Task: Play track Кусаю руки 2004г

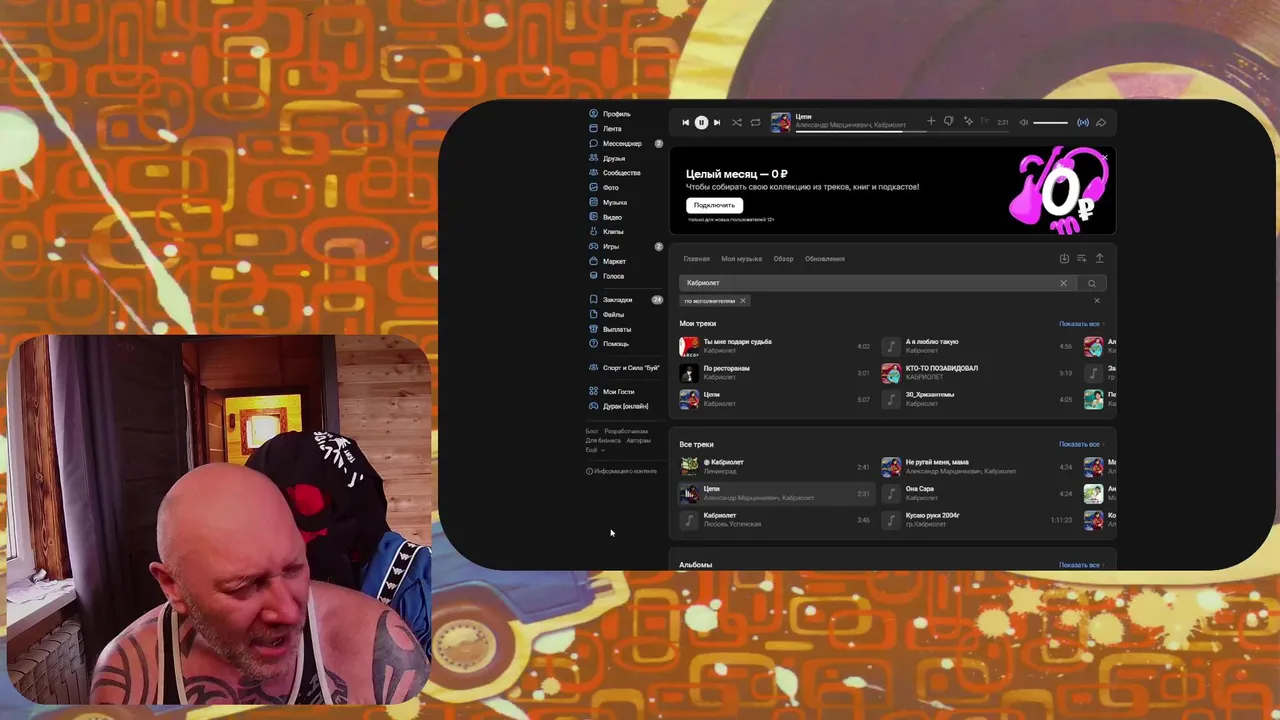Action: pyautogui.click(x=977, y=520)
